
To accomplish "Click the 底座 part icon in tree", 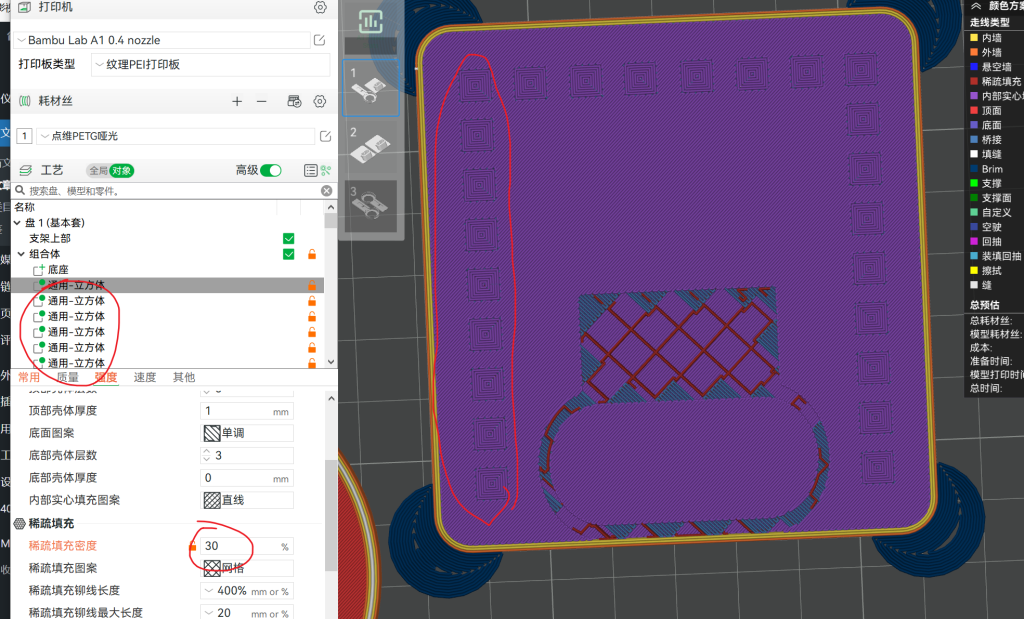I will (x=39, y=270).
